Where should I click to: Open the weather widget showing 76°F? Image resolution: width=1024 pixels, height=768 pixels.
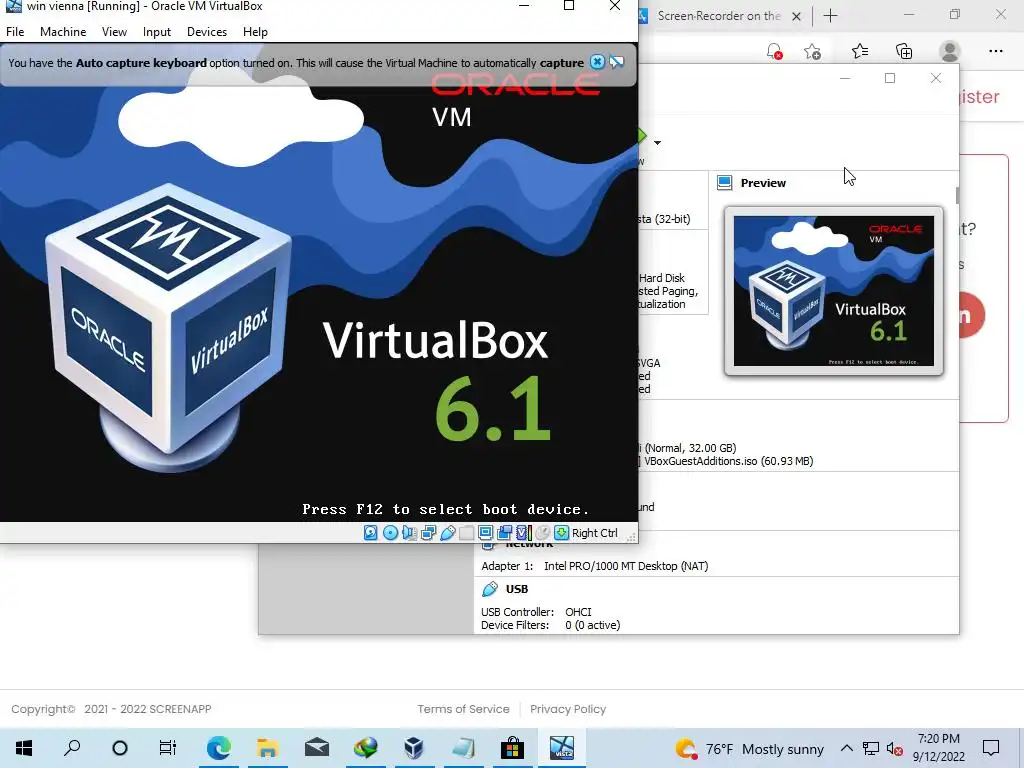pos(750,748)
